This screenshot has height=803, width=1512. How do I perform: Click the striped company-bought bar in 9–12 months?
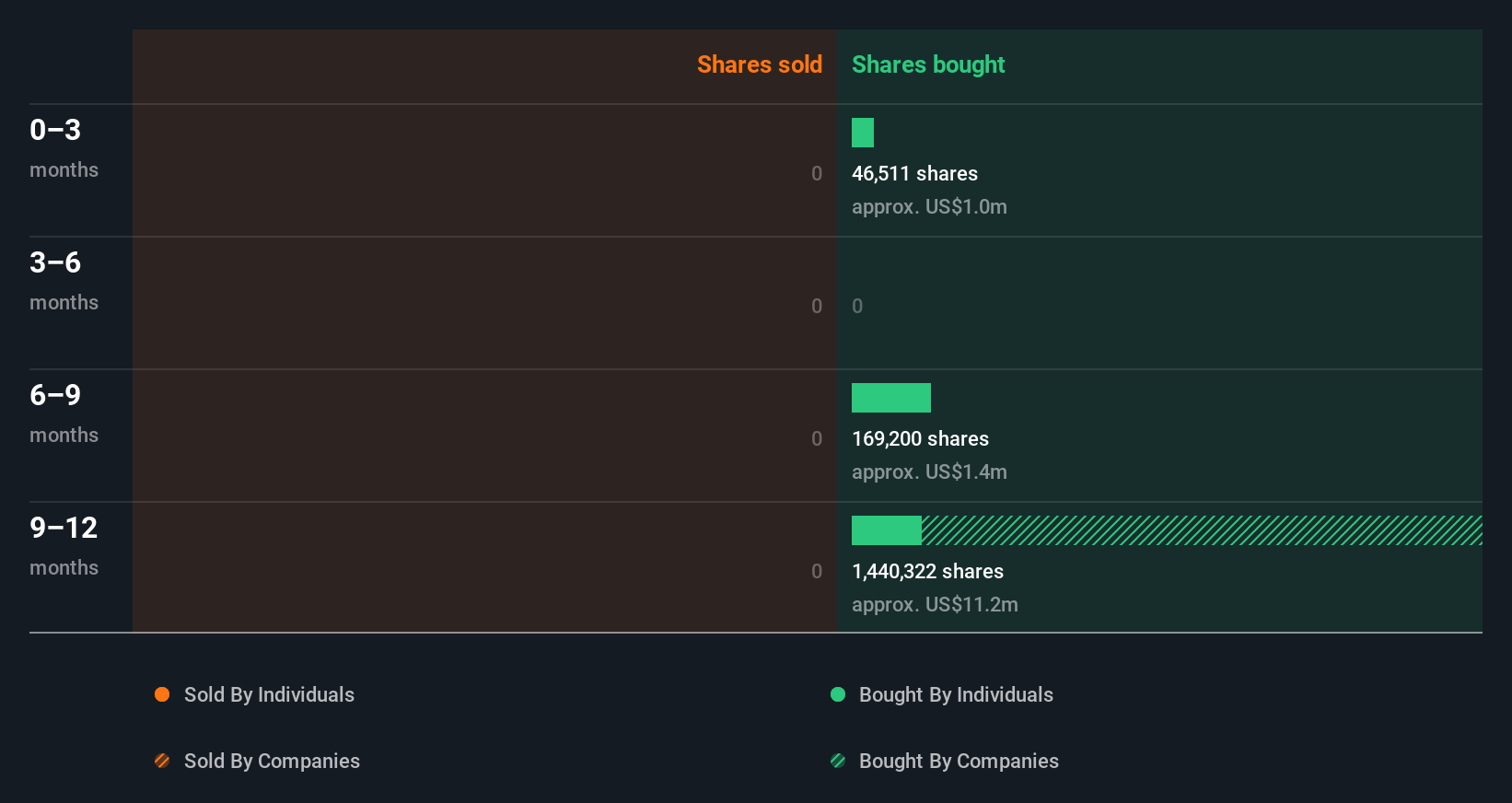[1202, 530]
